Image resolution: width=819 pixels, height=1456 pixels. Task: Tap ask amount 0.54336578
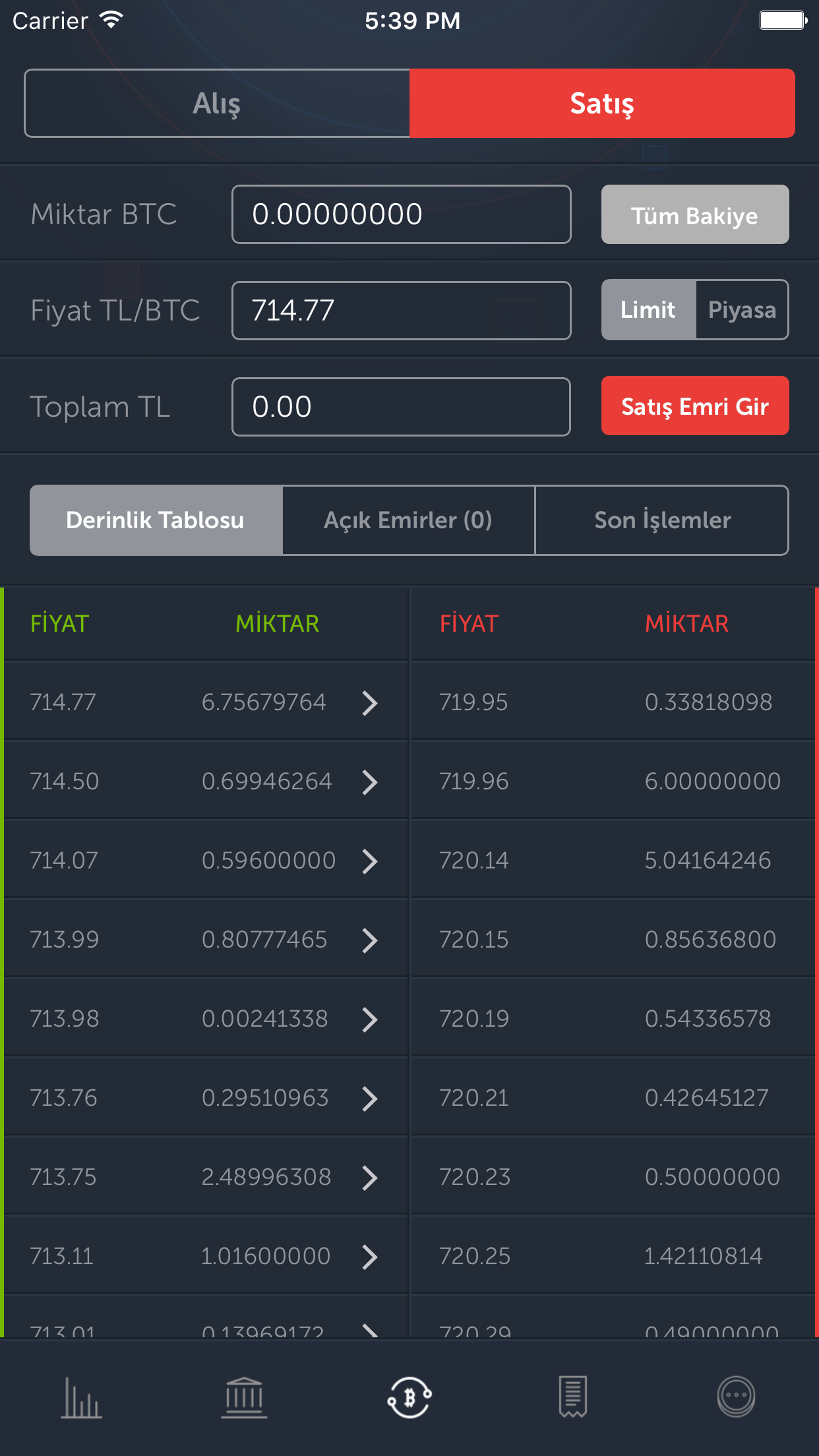708,1019
